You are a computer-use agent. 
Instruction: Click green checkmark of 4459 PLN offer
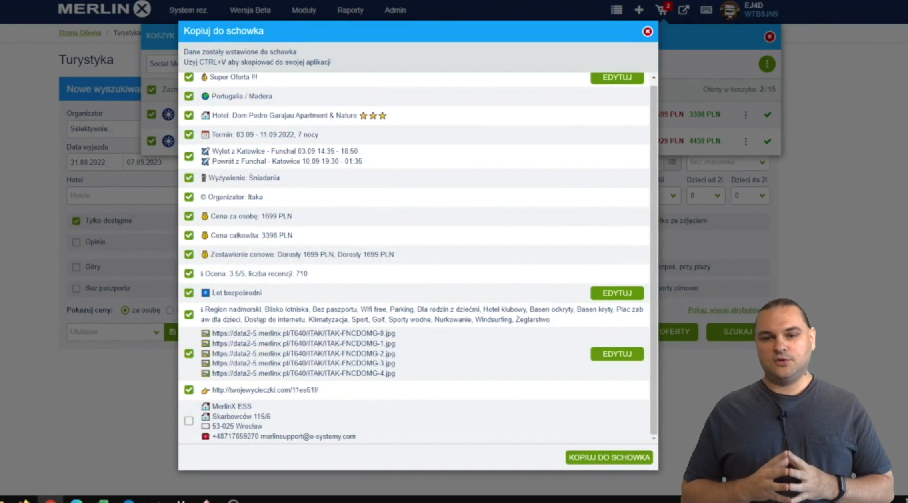pyautogui.click(x=767, y=141)
